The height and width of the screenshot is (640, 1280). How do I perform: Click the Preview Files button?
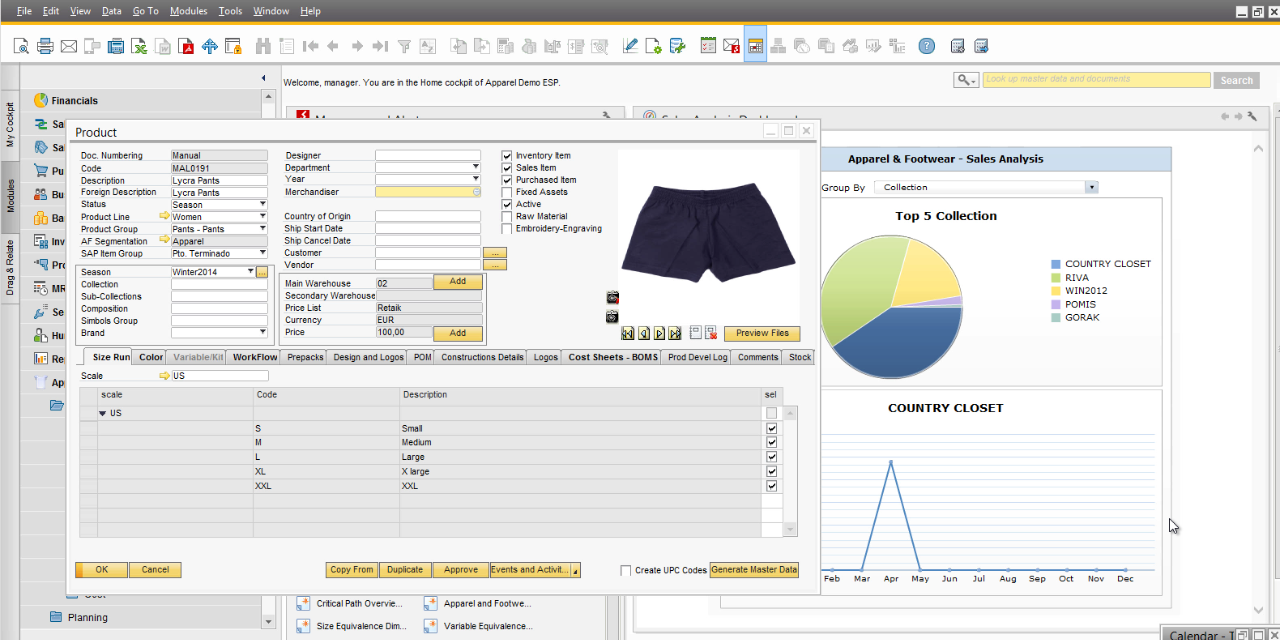click(762, 333)
